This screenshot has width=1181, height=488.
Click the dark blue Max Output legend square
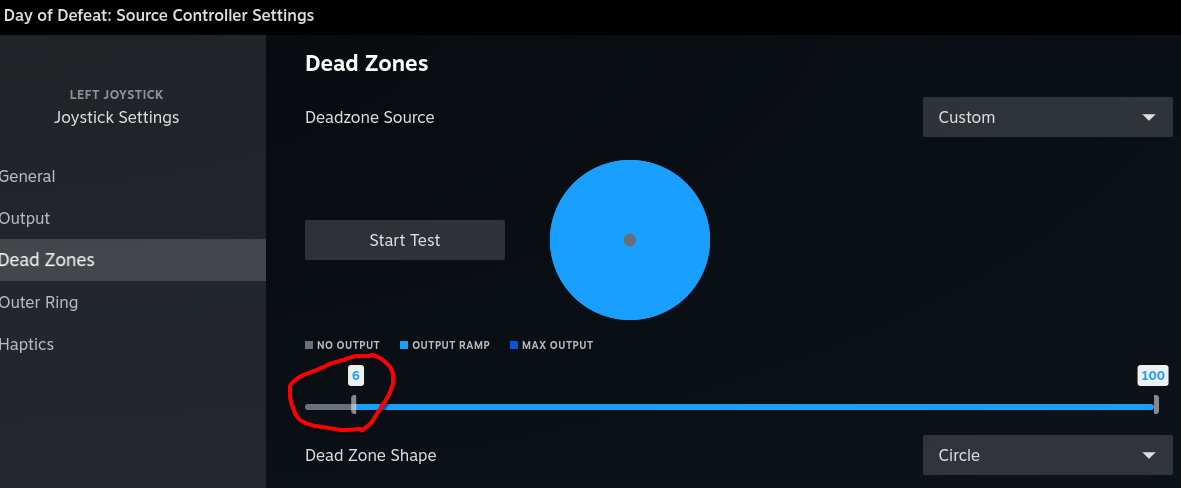(x=514, y=345)
